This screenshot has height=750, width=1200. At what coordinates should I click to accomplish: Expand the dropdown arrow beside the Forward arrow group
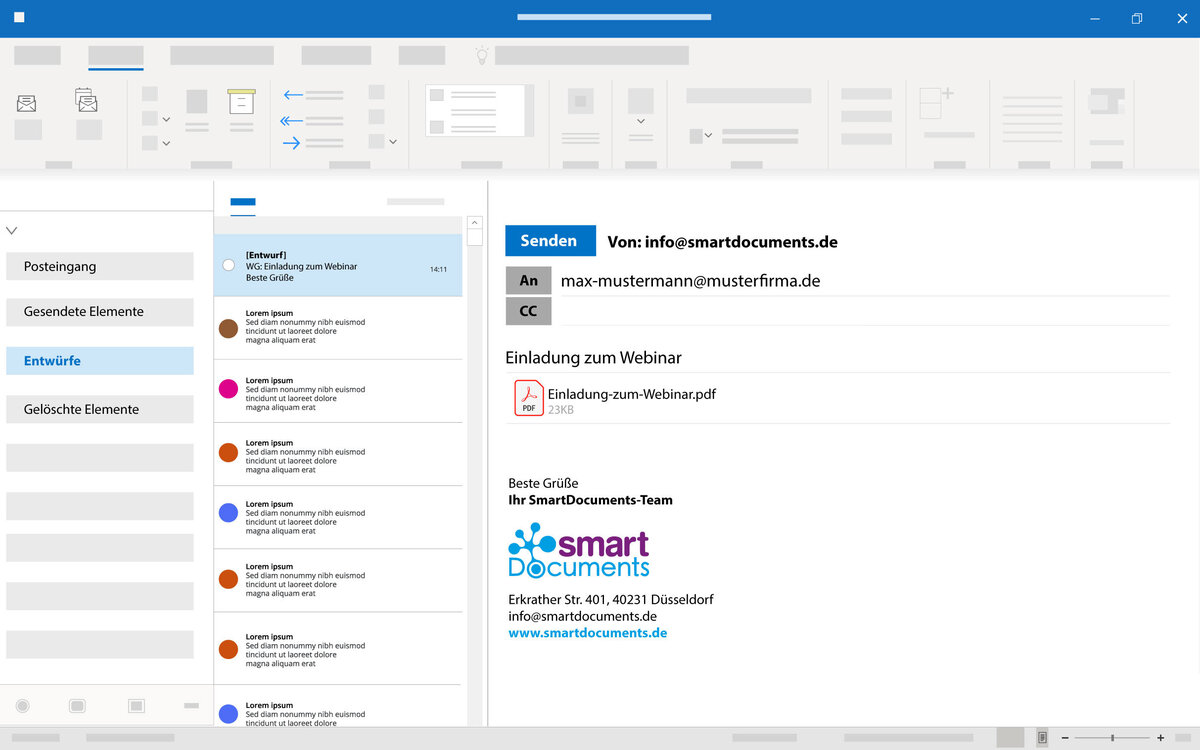pyautogui.click(x=393, y=142)
